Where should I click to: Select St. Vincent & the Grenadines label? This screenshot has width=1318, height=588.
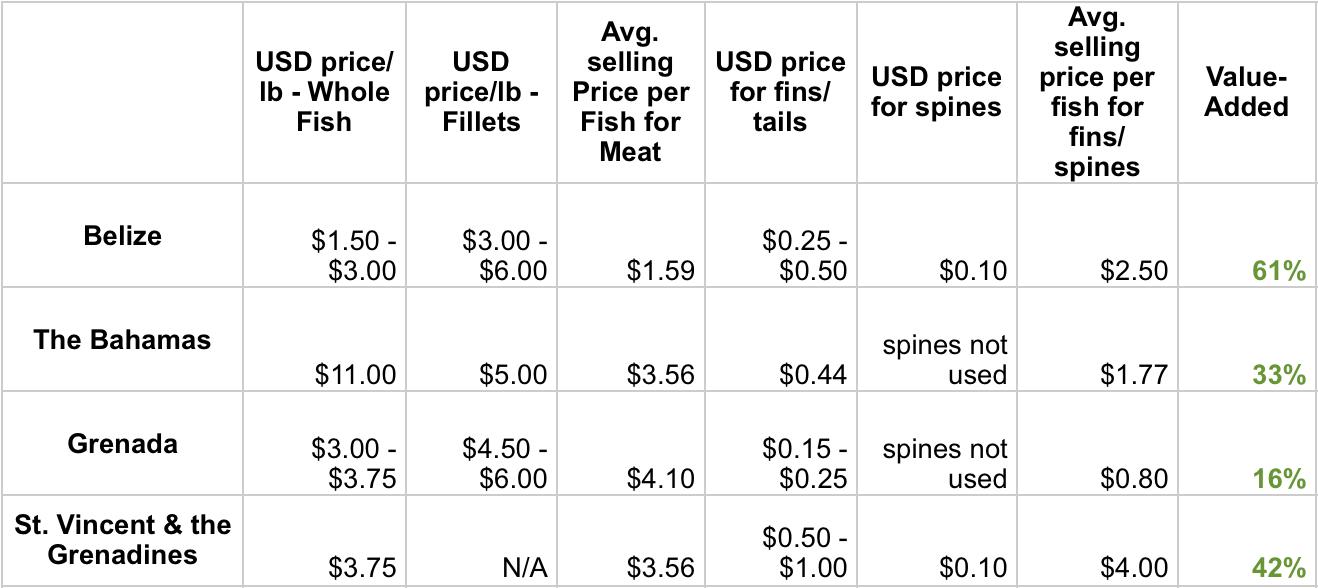click(x=122, y=539)
